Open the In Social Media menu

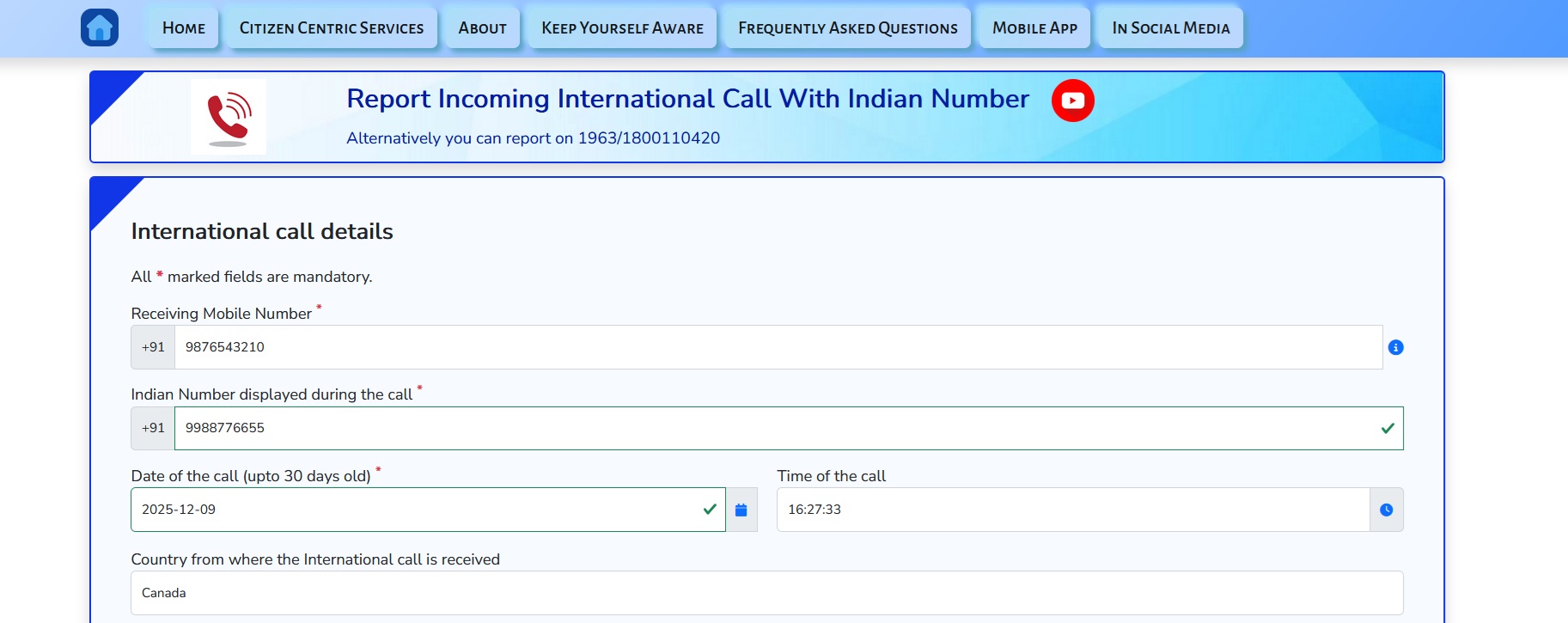(1170, 27)
